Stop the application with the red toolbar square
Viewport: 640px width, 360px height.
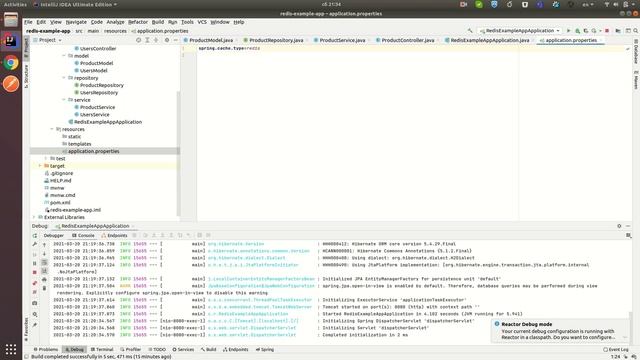pyautogui.click(x=607, y=31)
